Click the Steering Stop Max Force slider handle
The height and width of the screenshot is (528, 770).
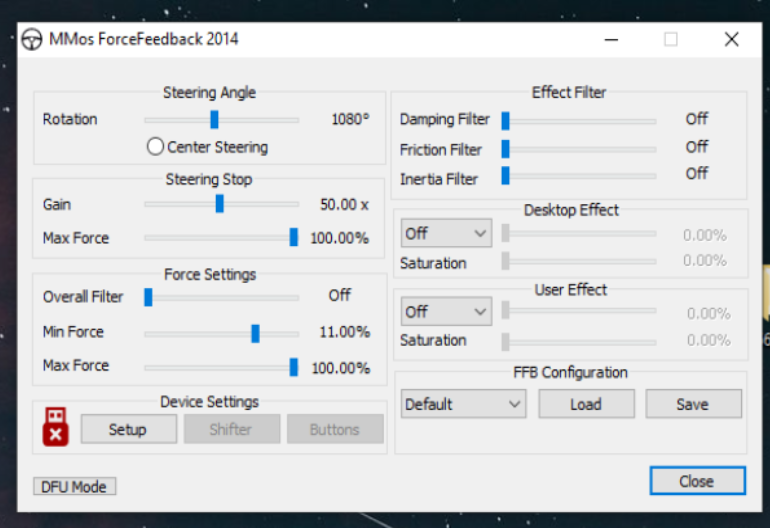293,238
